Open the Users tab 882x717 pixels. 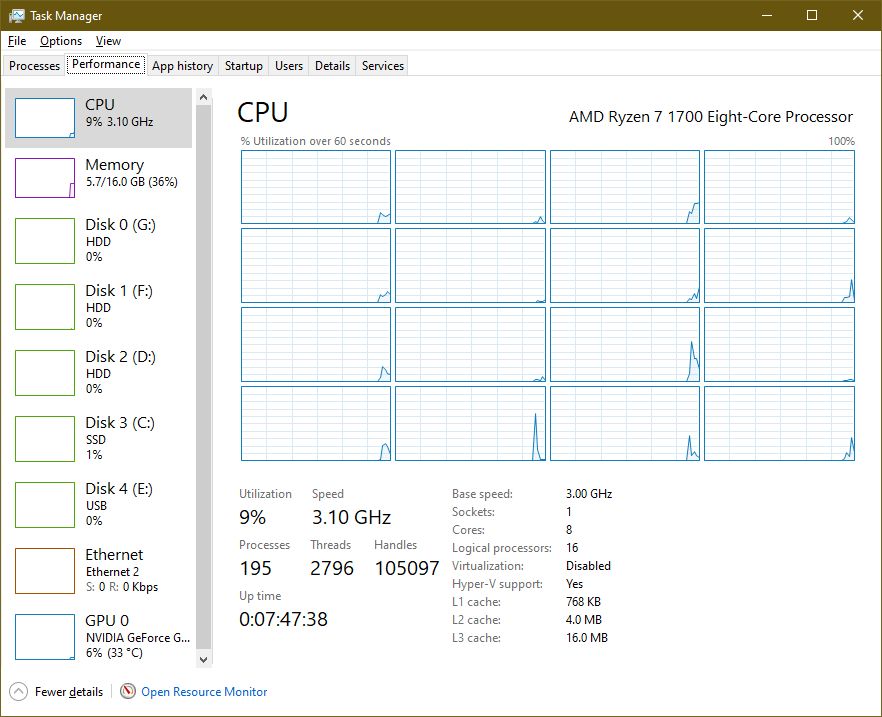pos(289,66)
